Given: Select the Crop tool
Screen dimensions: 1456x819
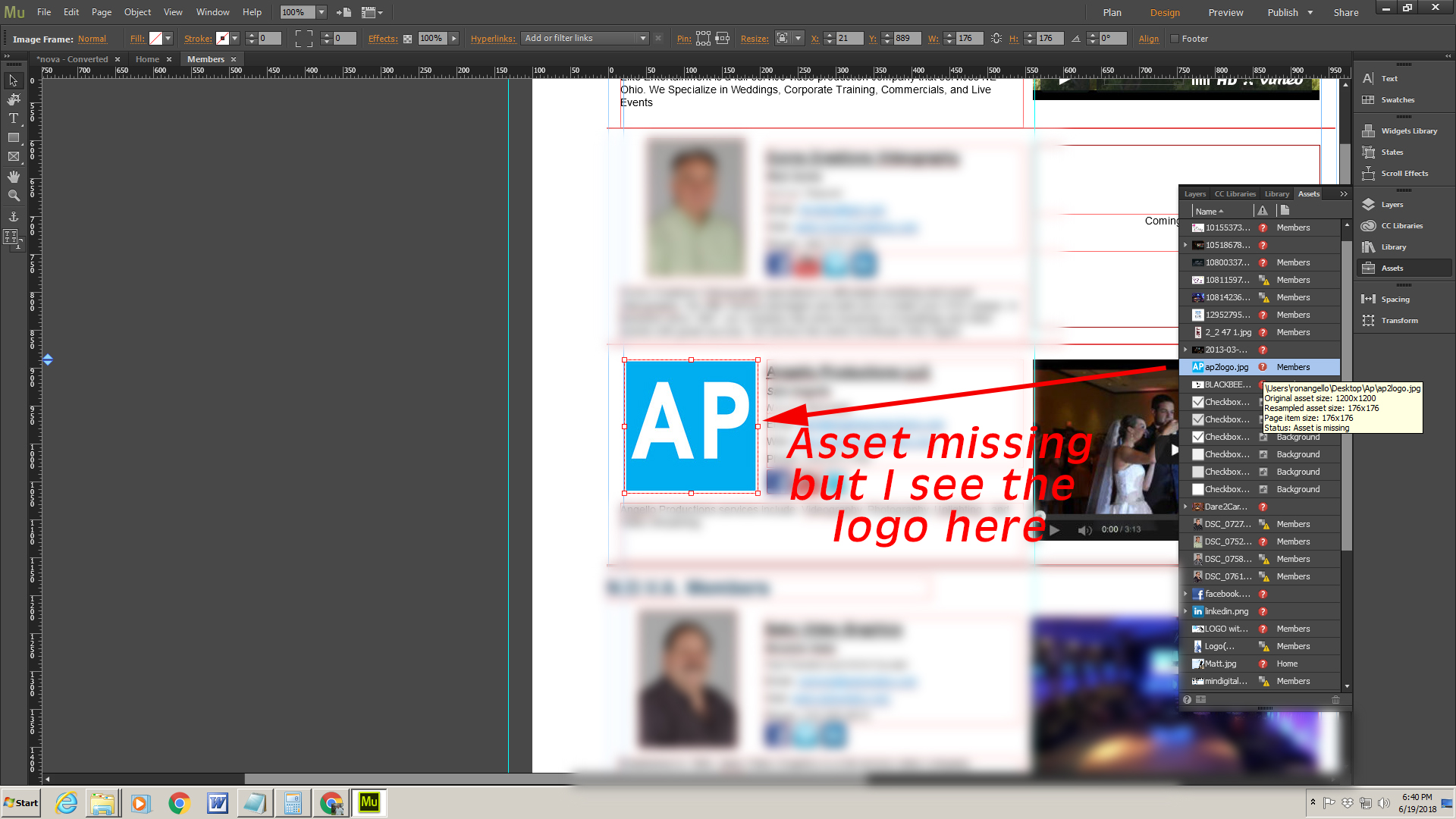Looking at the screenshot, I should click(x=13, y=99).
